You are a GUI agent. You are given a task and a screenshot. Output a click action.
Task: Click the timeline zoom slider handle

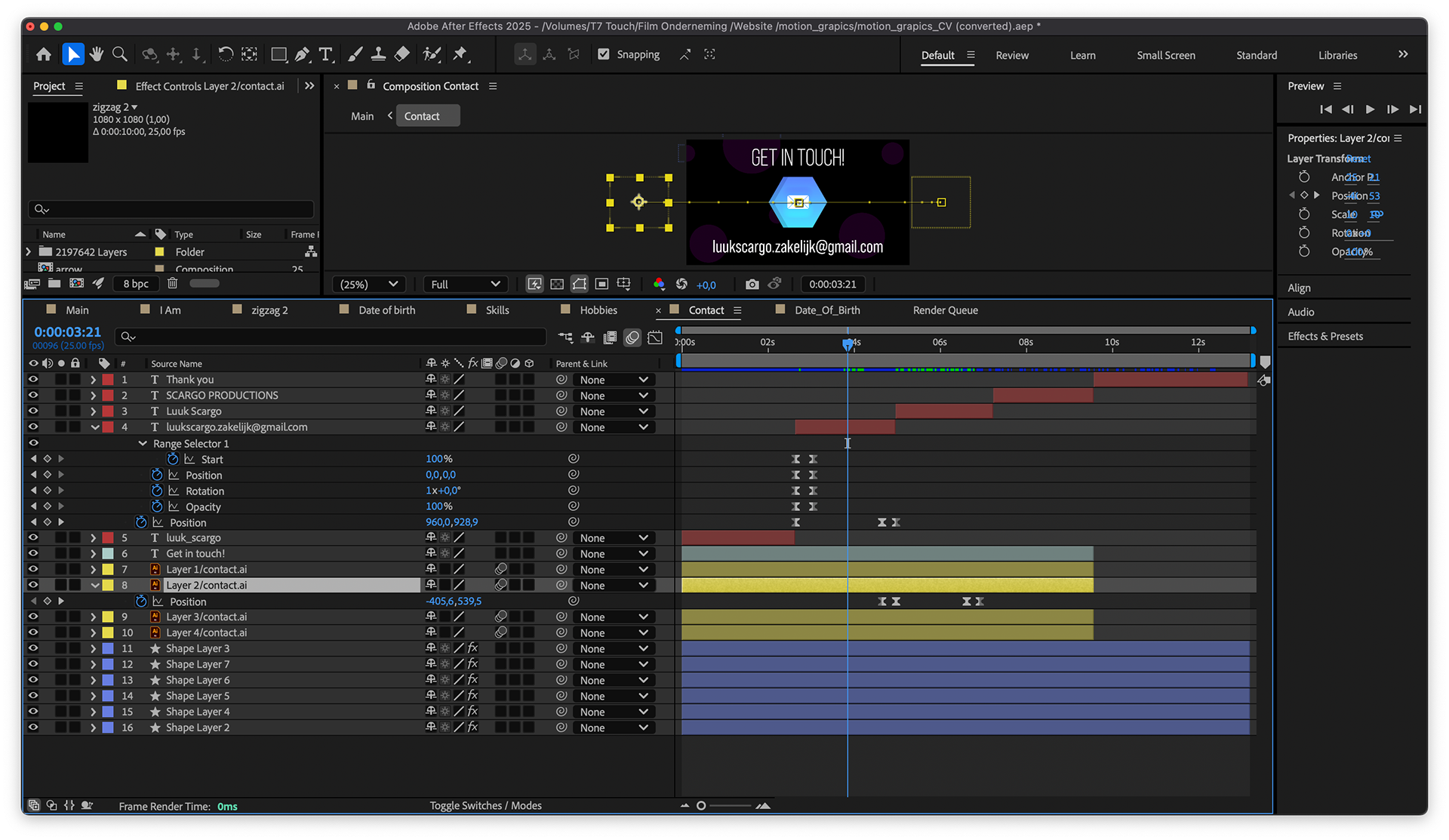tap(701, 806)
